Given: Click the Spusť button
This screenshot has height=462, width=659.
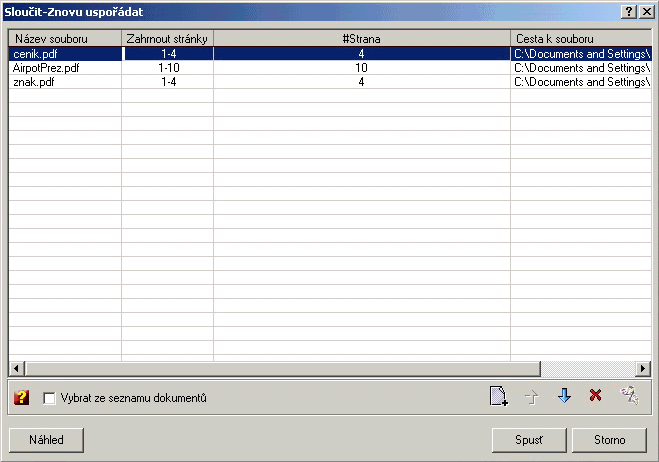Looking at the screenshot, I should 529,440.
